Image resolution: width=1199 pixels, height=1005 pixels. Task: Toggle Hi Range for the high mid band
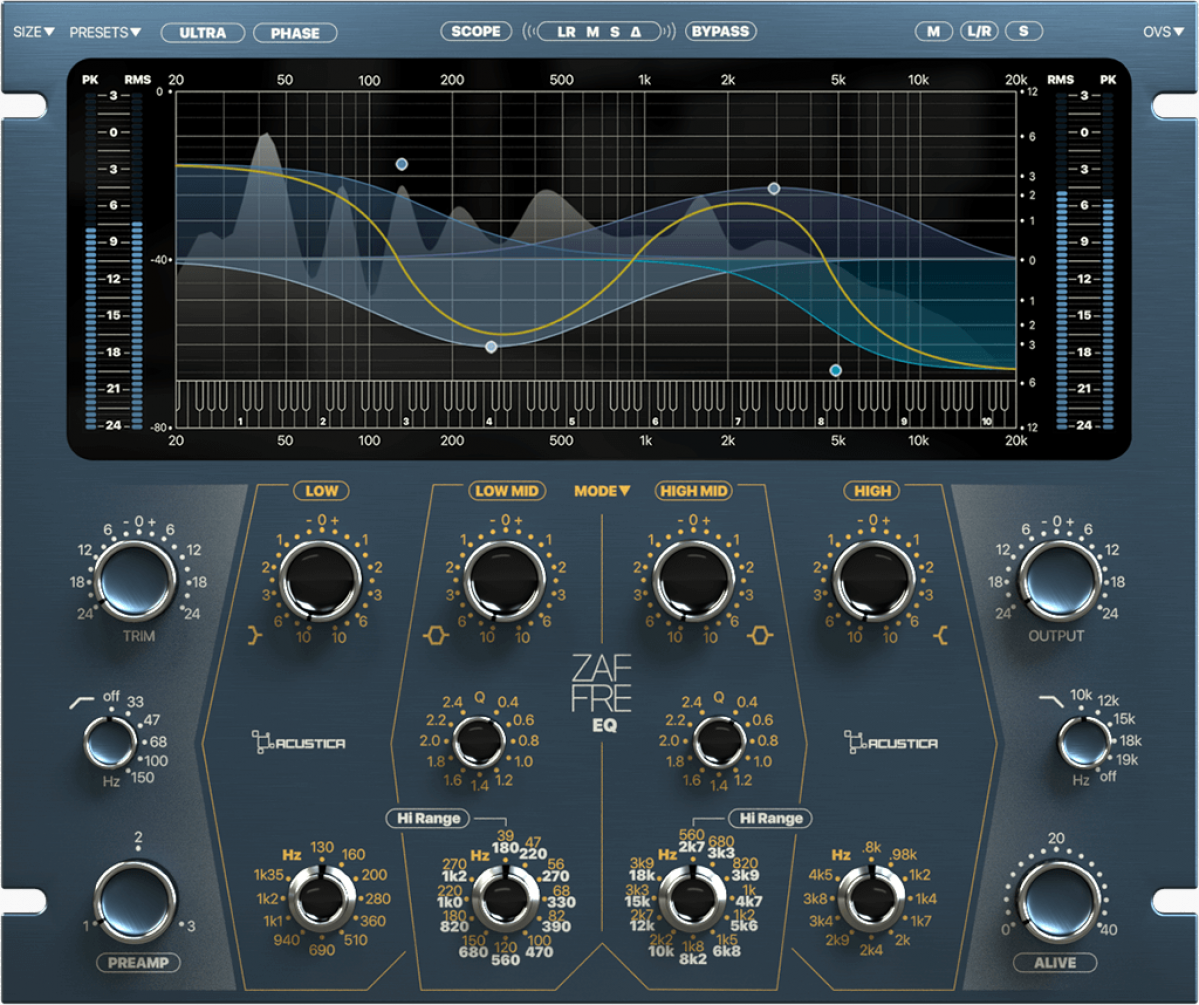[770, 818]
